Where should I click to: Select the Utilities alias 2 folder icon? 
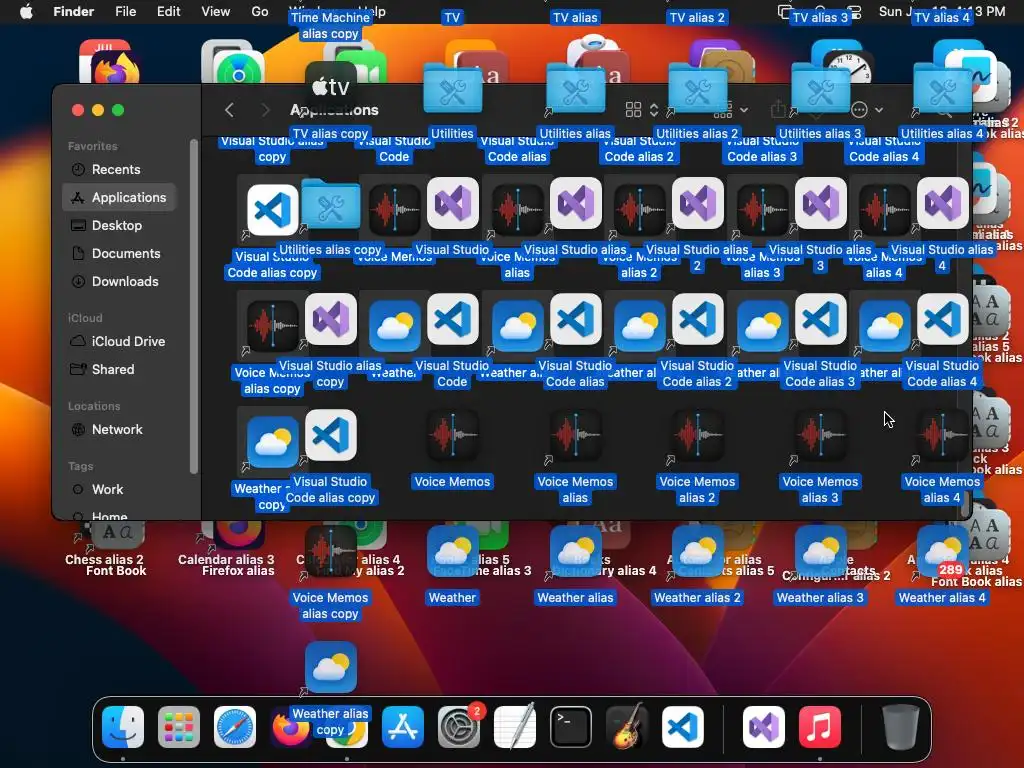pos(697,88)
